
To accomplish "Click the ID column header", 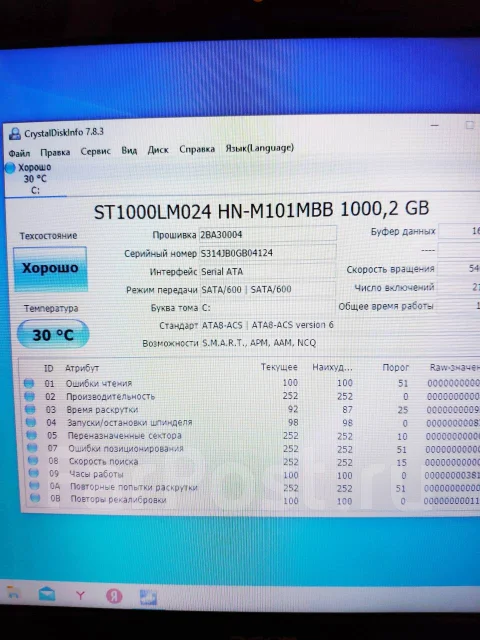I will coord(49,368).
